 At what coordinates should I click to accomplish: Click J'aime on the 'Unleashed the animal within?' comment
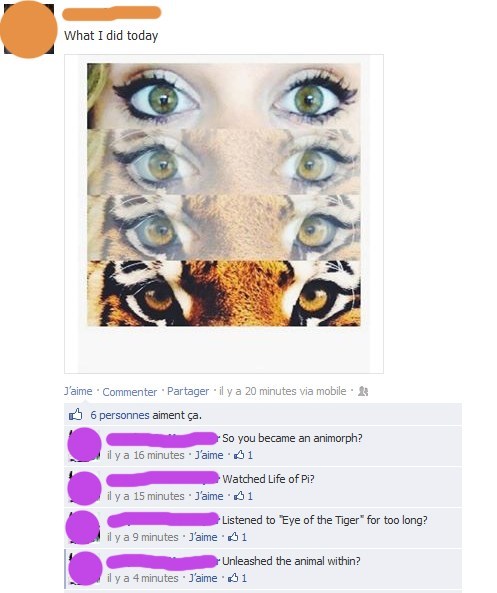tap(203, 578)
